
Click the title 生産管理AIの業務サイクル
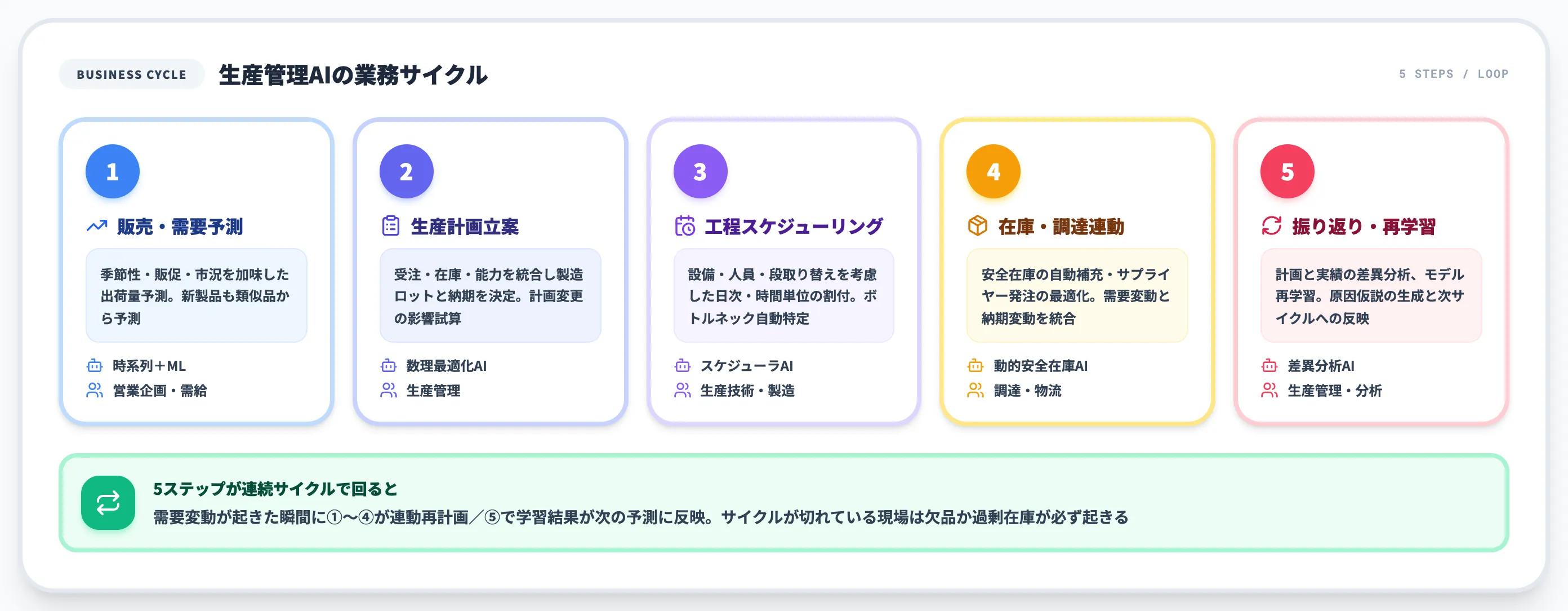[x=353, y=75]
